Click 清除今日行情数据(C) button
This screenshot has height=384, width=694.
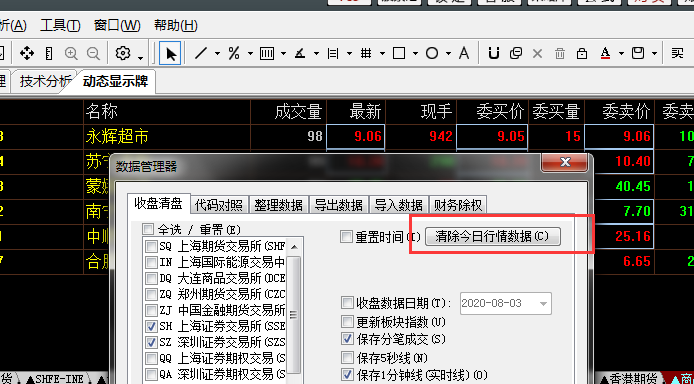point(493,236)
